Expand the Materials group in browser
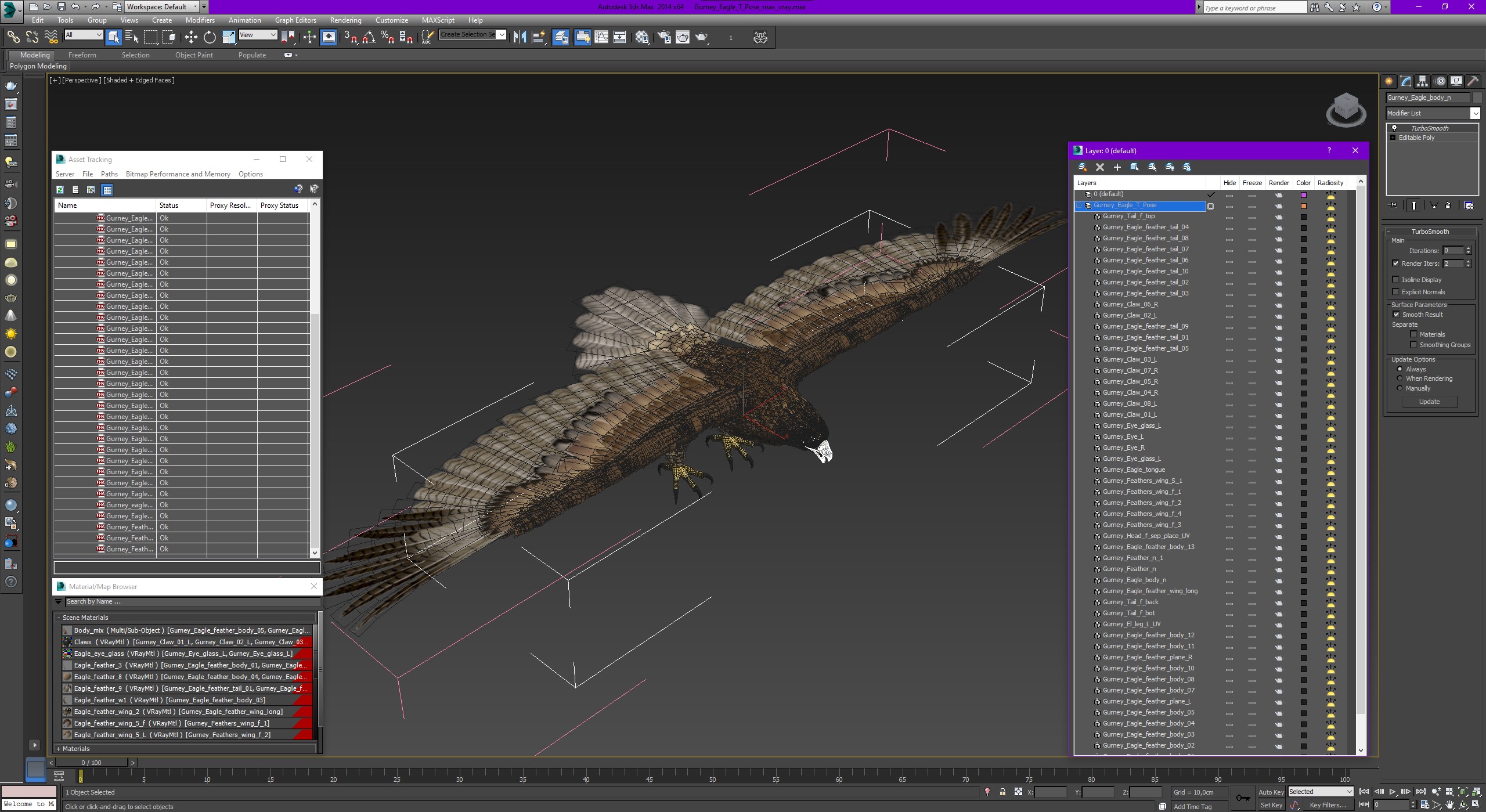The height and width of the screenshot is (812, 1486). click(x=59, y=749)
